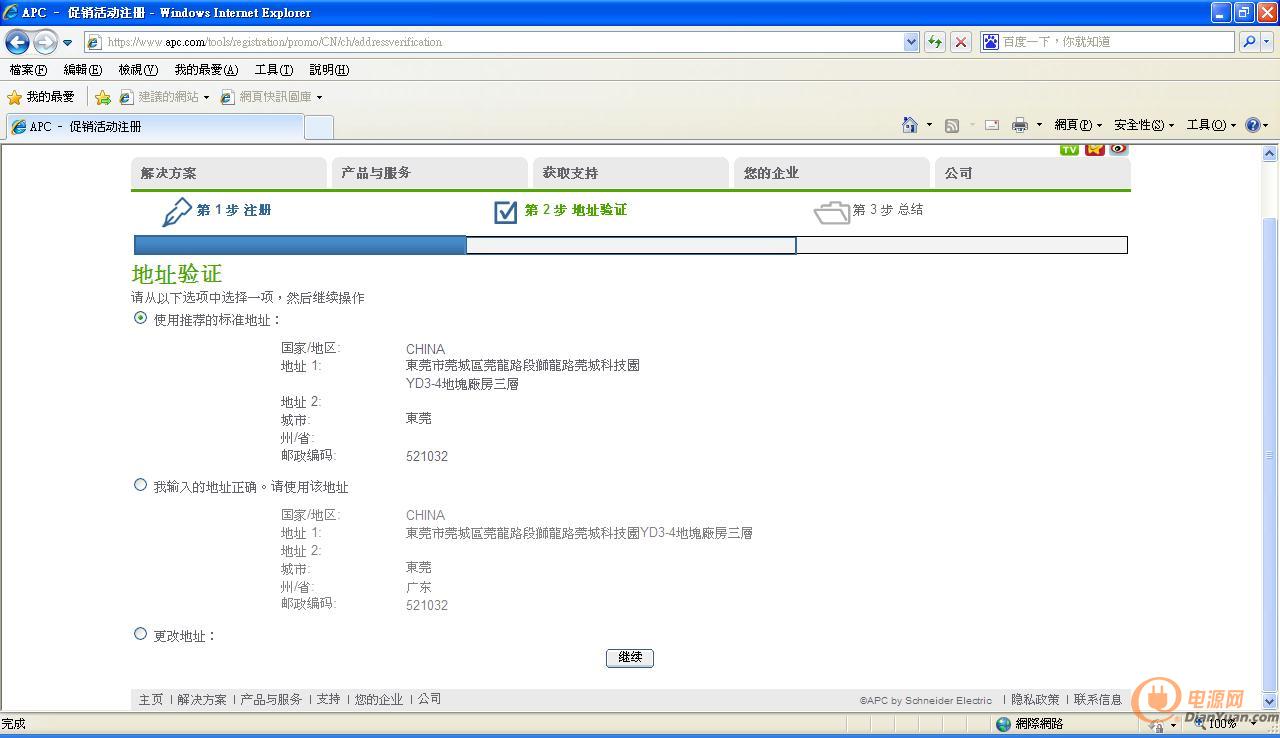Open the 建議的網站 favorites link
The width and height of the screenshot is (1280, 738).
tap(165, 97)
